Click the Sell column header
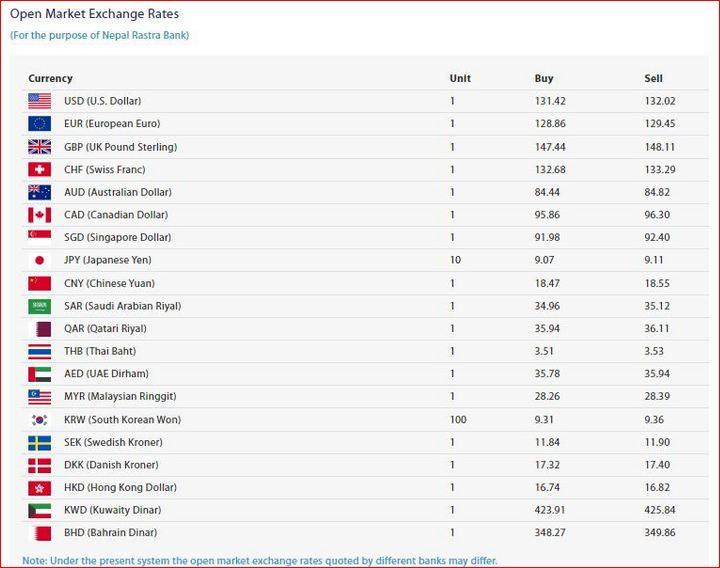720x568 pixels. [653, 79]
